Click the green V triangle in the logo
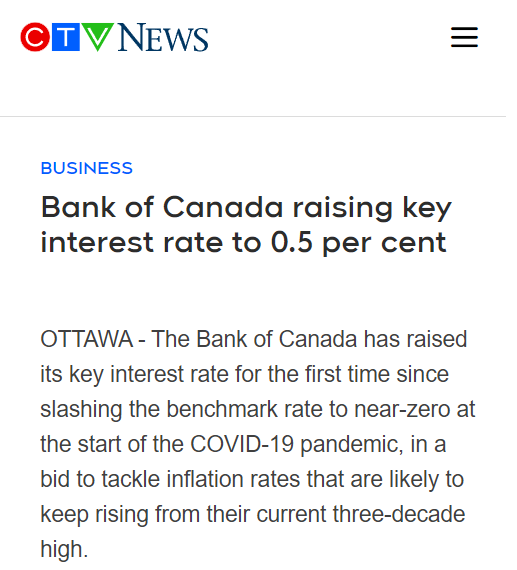Viewport: 517px width, 570px height. point(97,36)
